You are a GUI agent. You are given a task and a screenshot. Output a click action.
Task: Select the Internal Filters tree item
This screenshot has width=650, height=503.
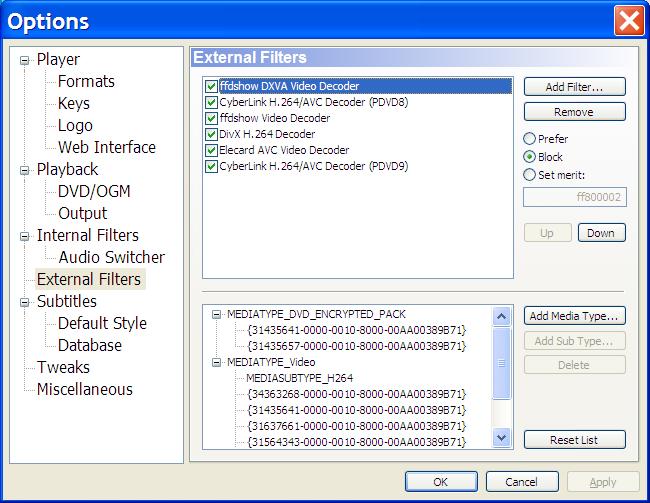pyautogui.click(x=87, y=235)
